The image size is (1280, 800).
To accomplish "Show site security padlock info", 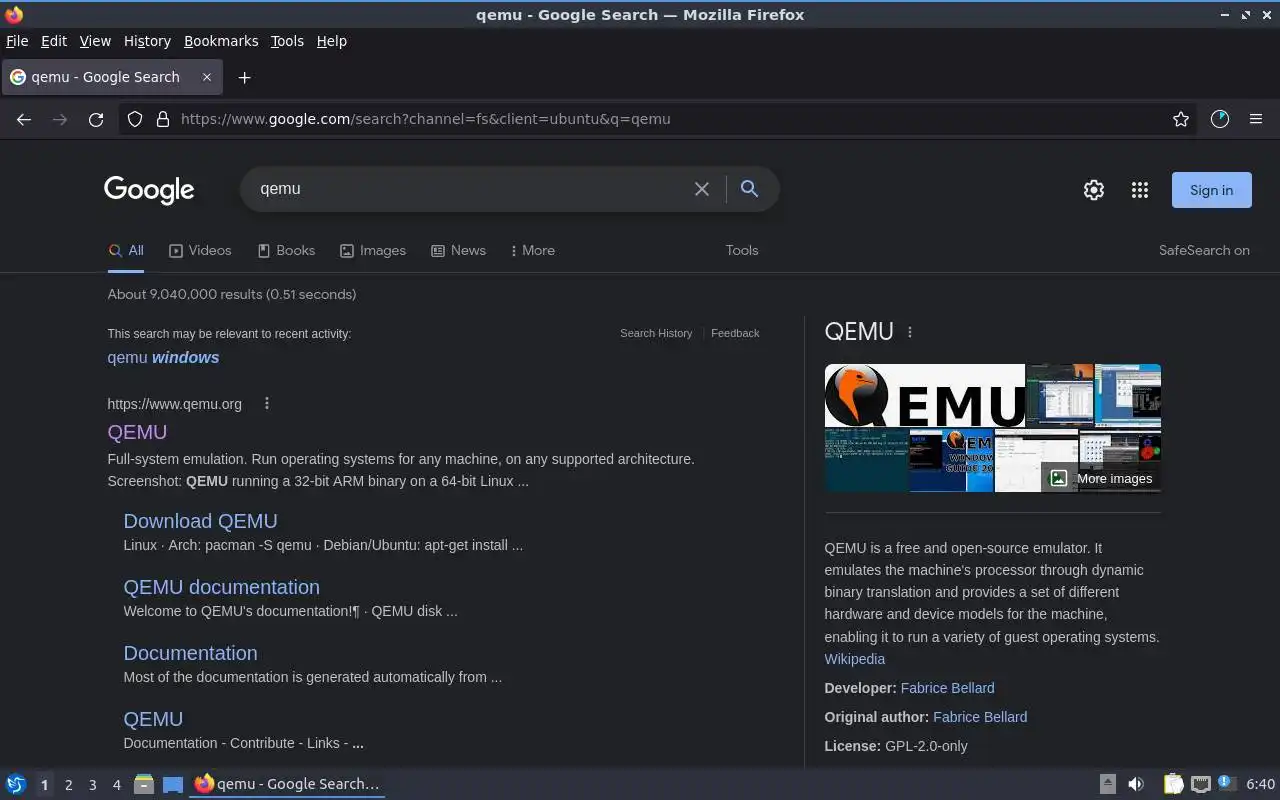I will pyautogui.click(x=163, y=119).
